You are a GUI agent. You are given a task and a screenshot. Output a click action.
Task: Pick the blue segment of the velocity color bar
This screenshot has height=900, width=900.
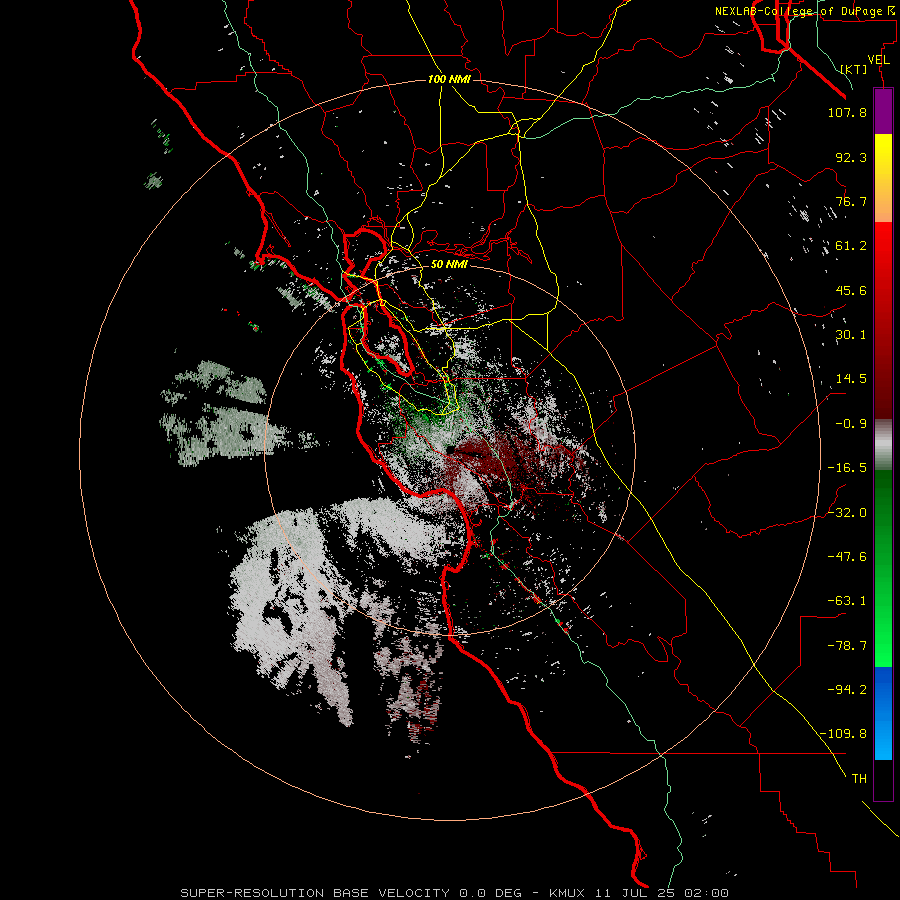[883, 713]
